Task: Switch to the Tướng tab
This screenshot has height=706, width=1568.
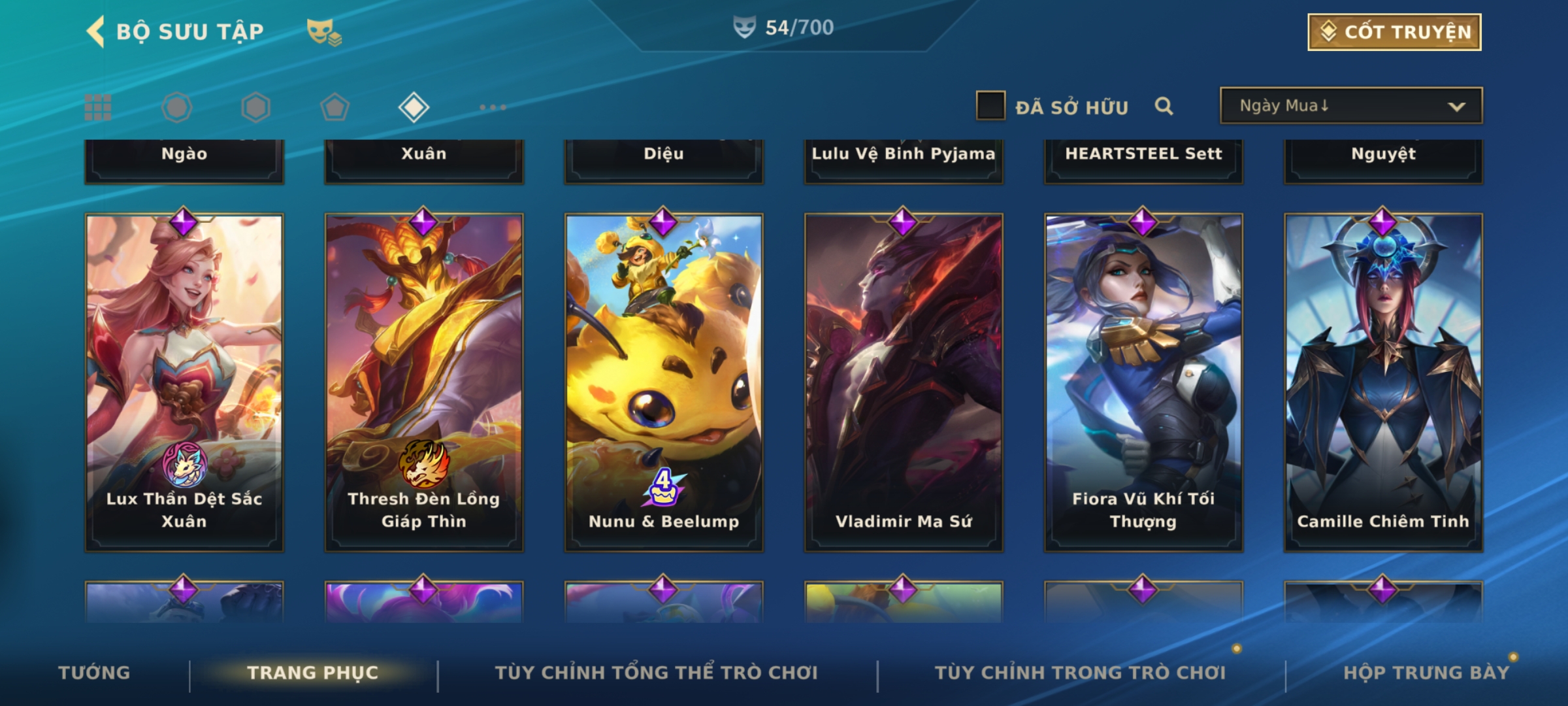Action: (x=95, y=673)
